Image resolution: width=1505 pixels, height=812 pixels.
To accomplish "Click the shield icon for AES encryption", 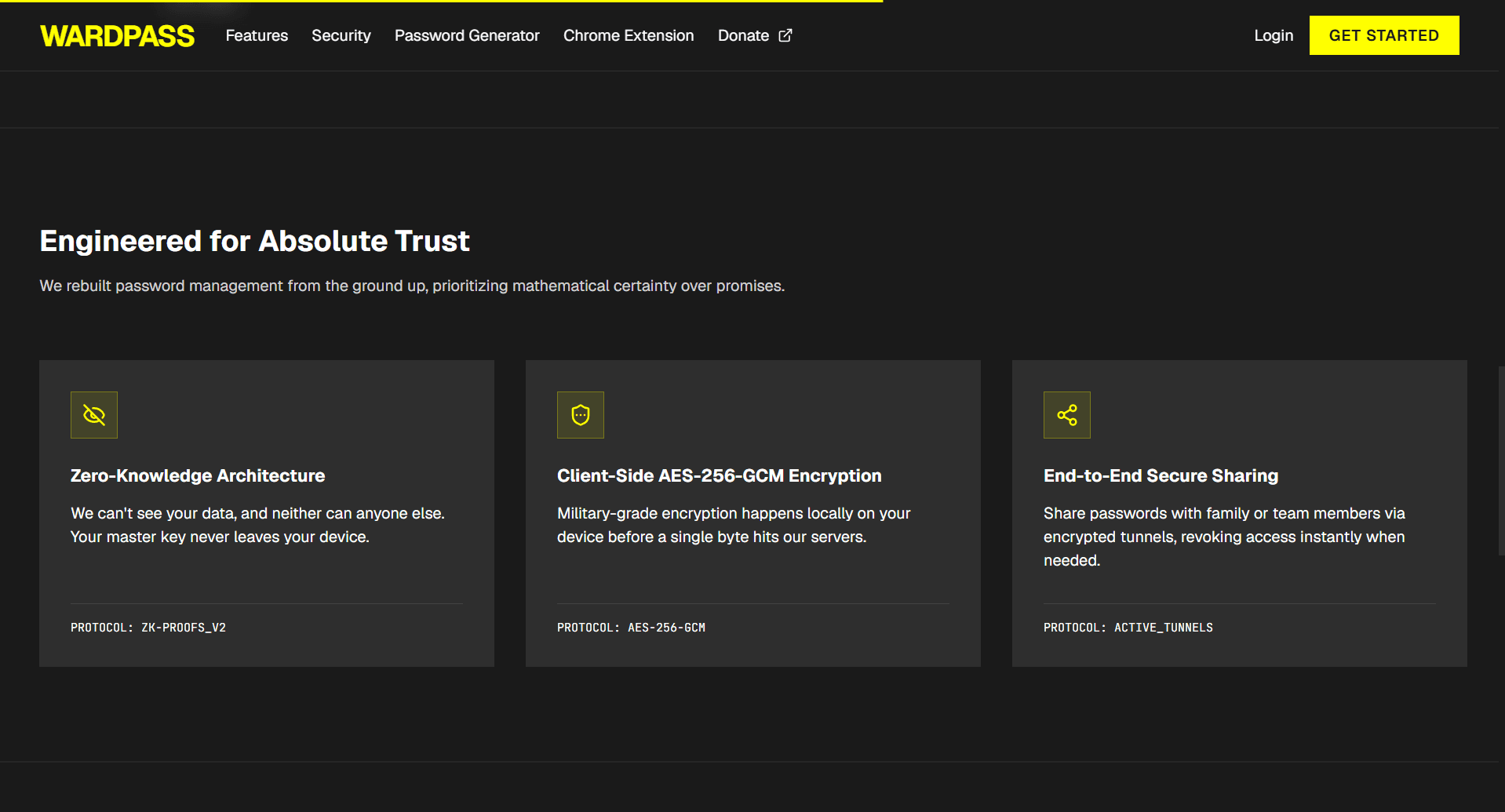I will (581, 415).
